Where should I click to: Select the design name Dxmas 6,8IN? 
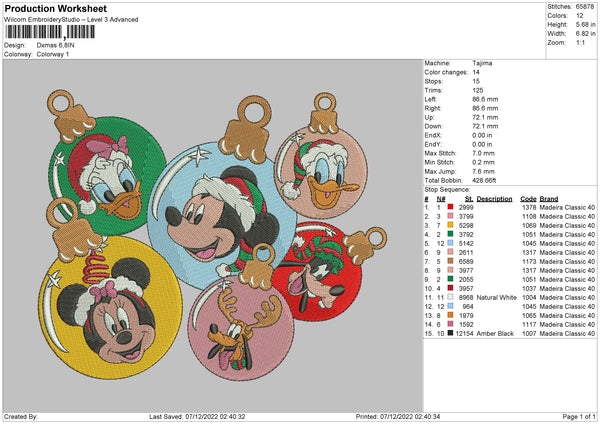(55, 45)
